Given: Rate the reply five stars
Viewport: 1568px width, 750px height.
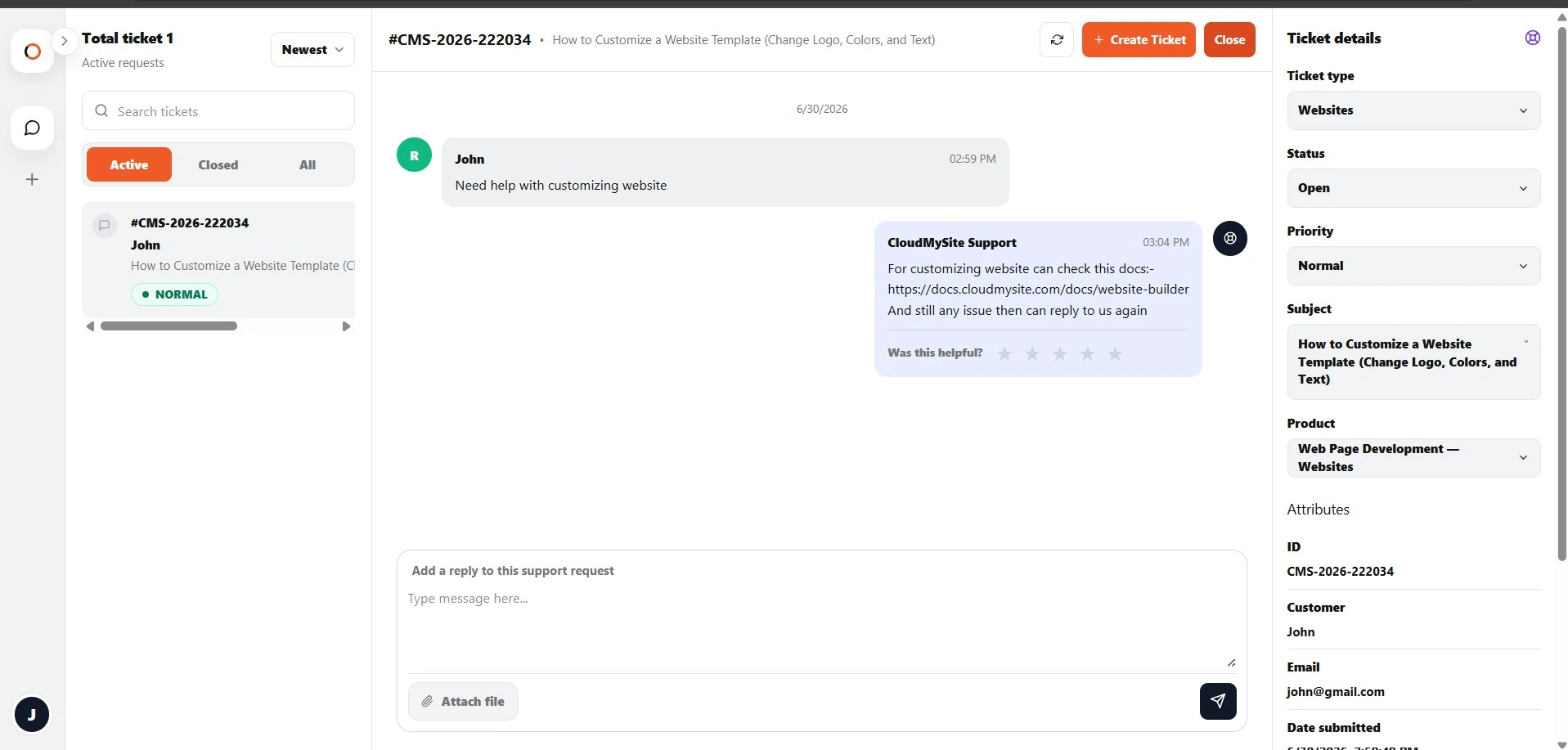Looking at the screenshot, I should [x=1115, y=353].
